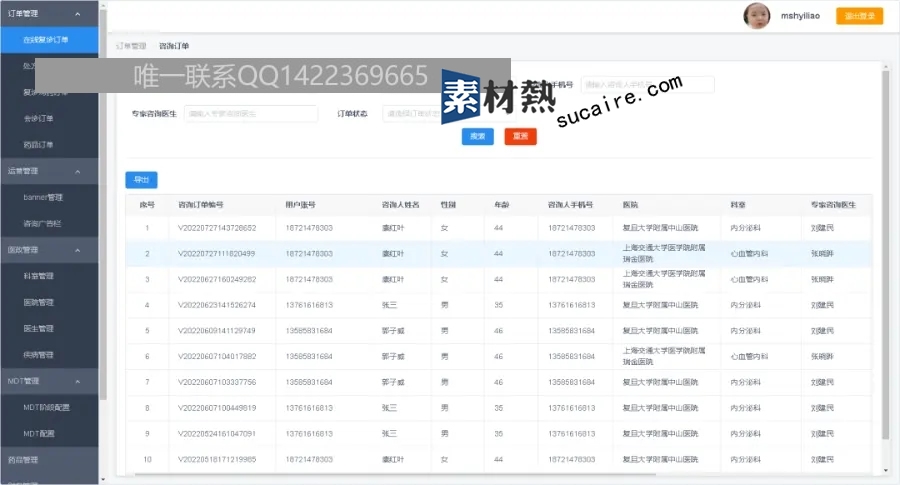This screenshot has height=485, width=900.
Task: Collapse the MDT管理 sidebar group
Action: click(78, 381)
